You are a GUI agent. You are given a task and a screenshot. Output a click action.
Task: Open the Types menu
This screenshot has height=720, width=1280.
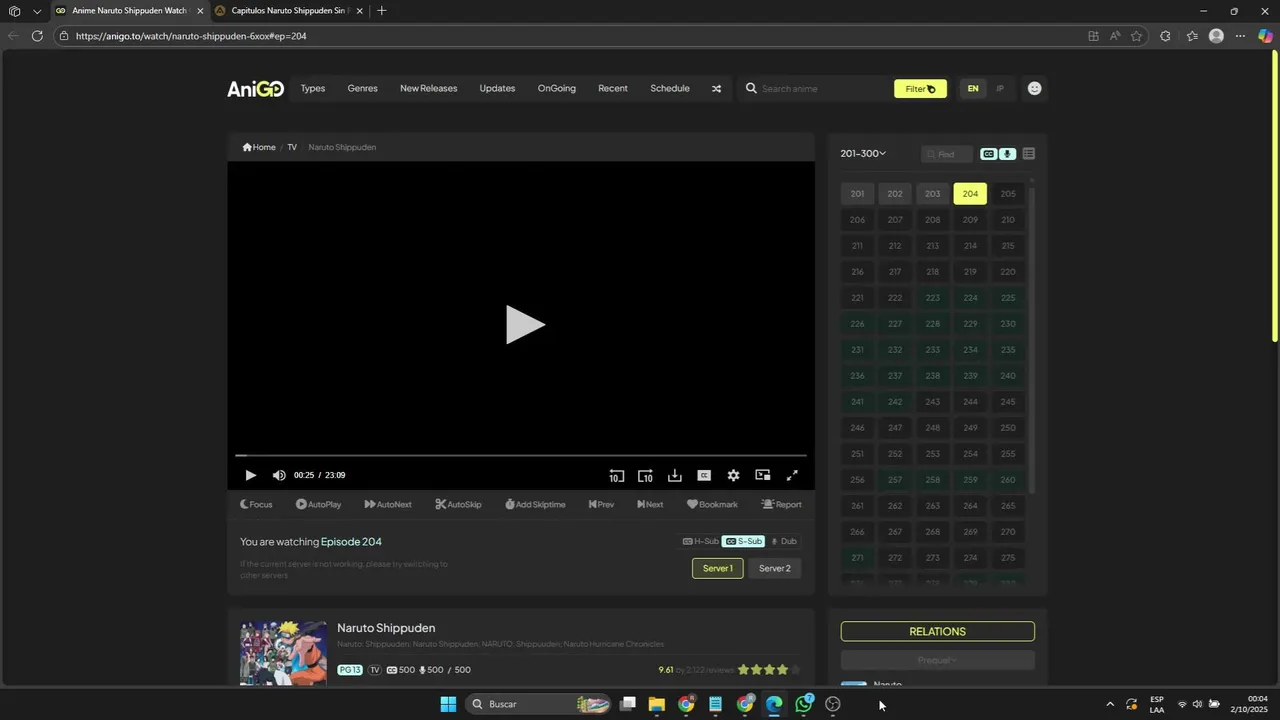pyautogui.click(x=313, y=89)
